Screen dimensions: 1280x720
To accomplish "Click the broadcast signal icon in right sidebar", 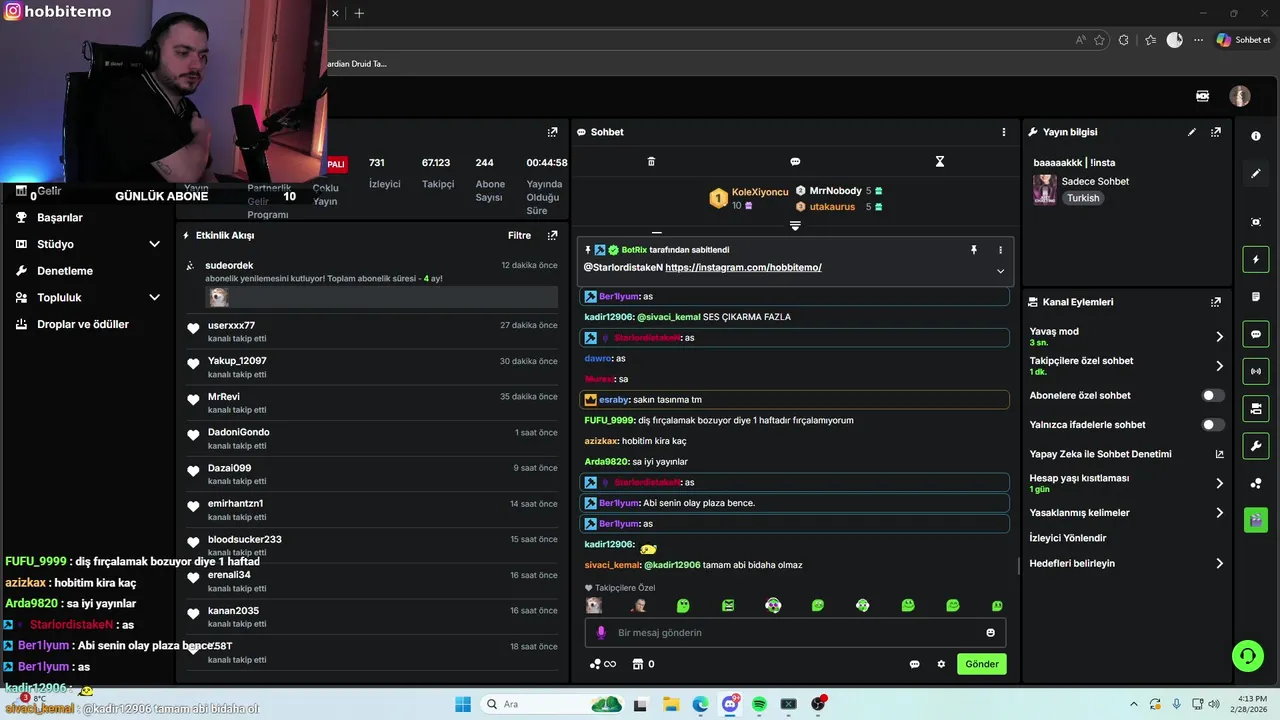I will tap(1256, 371).
